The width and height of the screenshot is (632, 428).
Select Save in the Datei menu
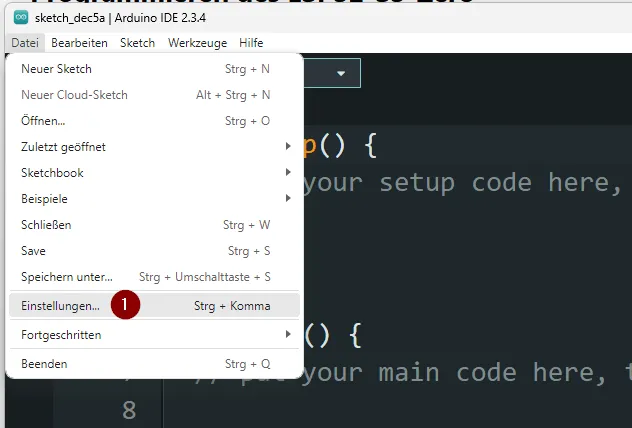click(33, 251)
